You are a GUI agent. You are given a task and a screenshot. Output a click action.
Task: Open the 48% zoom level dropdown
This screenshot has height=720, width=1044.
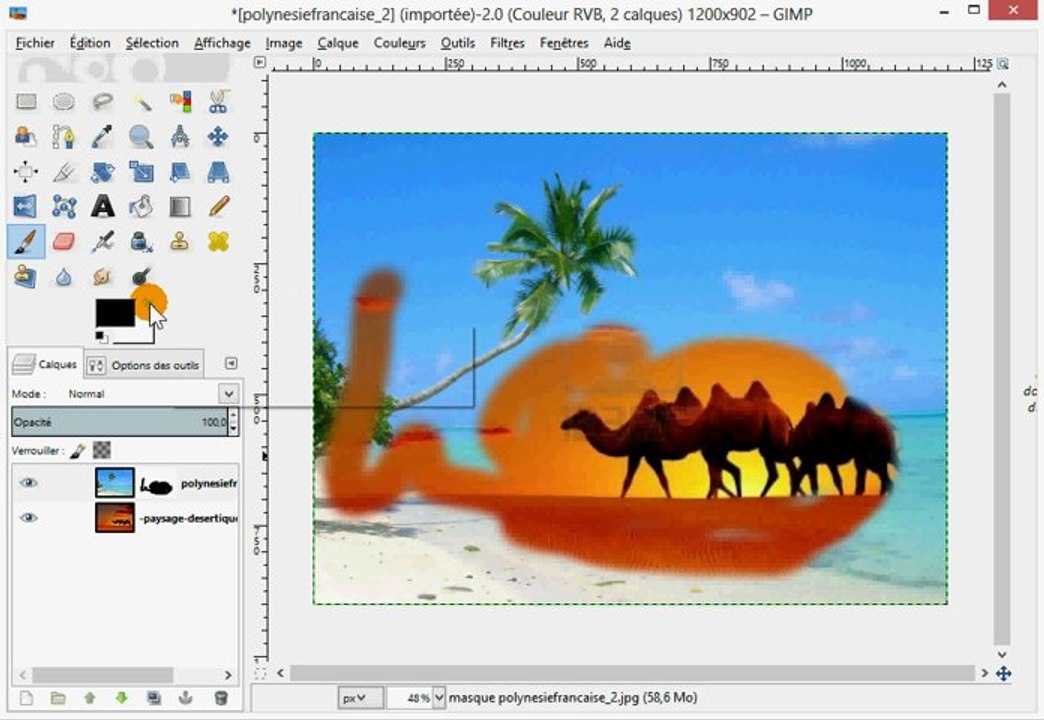[x=439, y=698]
